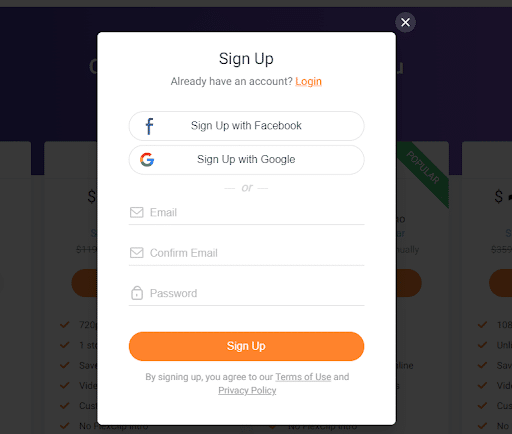The image size is (512, 434).
Task: Click the envelope icon beside Email
Action: [x=137, y=212]
